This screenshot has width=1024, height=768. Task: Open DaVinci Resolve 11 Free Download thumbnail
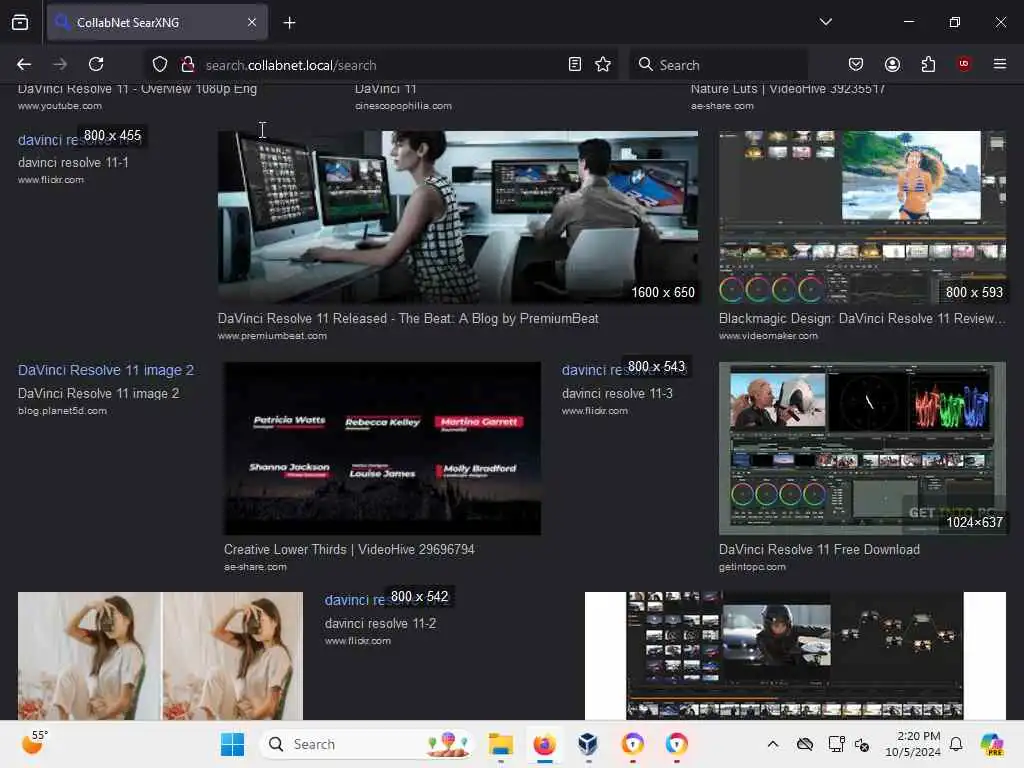point(862,449)
